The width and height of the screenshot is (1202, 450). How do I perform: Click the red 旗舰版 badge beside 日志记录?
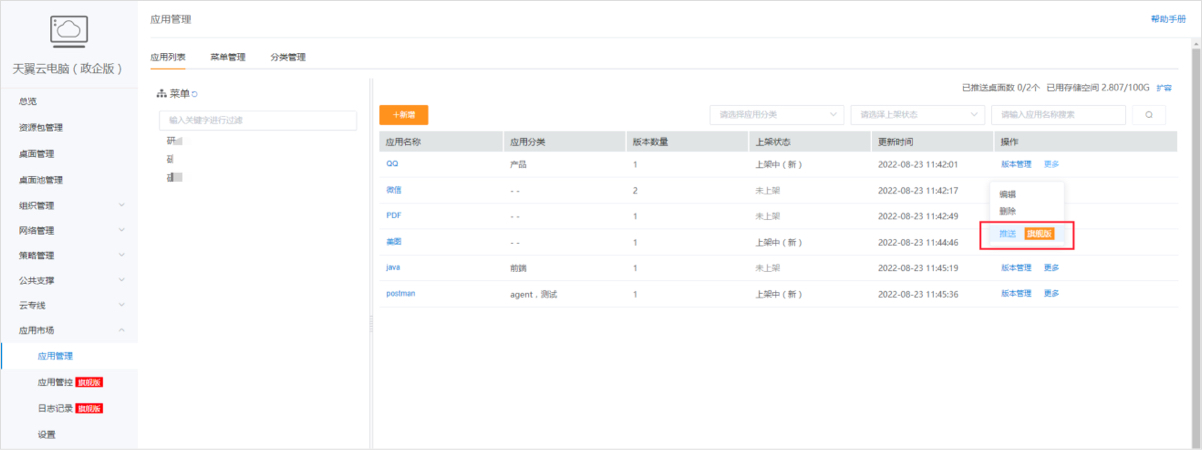tap(90, 408)
